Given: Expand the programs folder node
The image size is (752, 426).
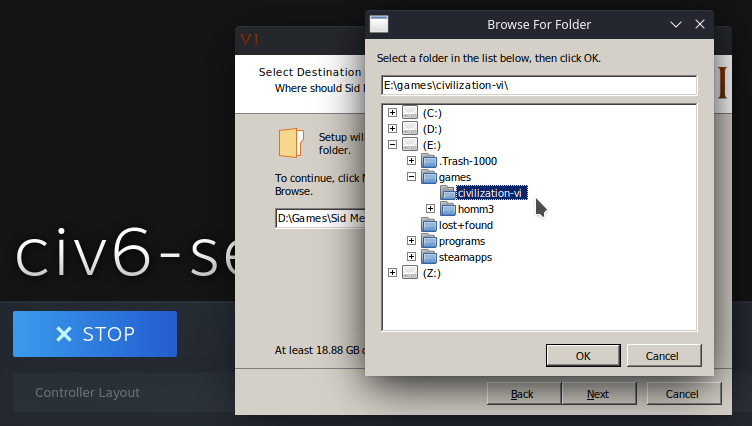Looking at the screenshot, I should coord(411,241).
